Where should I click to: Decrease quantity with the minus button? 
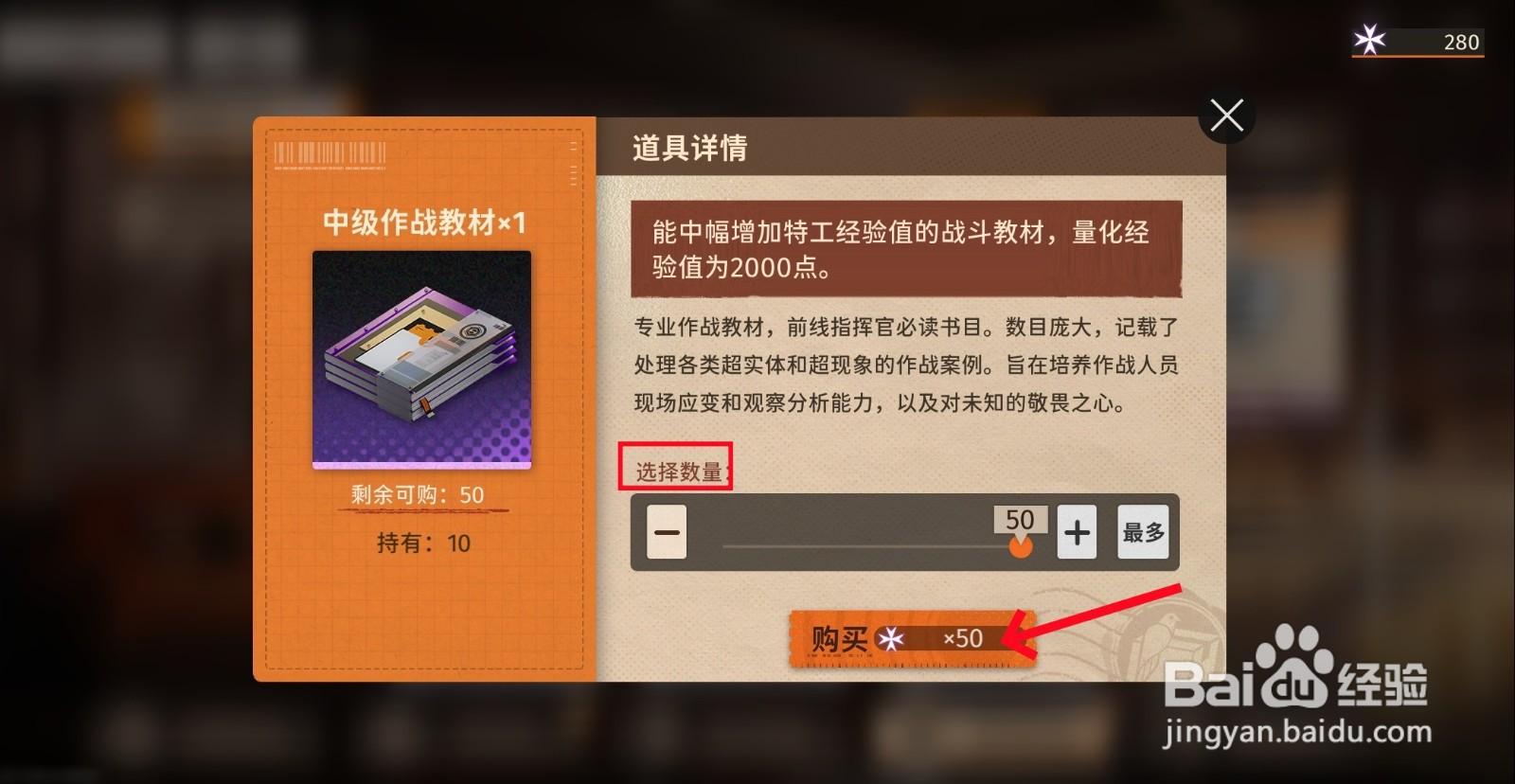pos(667,532)
